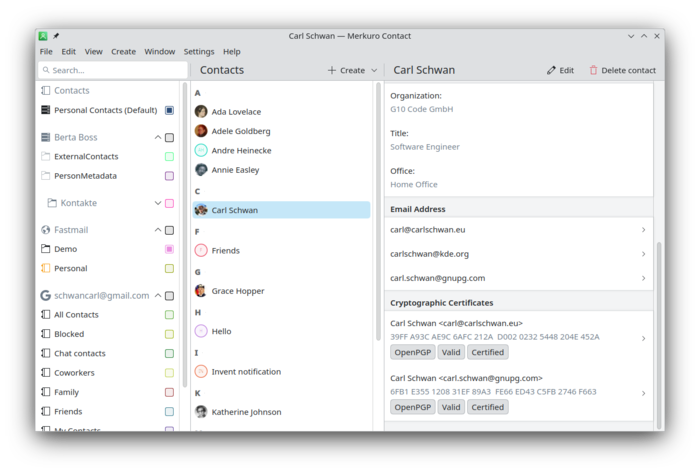Collapse the schwancarl@gmail.com account tree

158,295
